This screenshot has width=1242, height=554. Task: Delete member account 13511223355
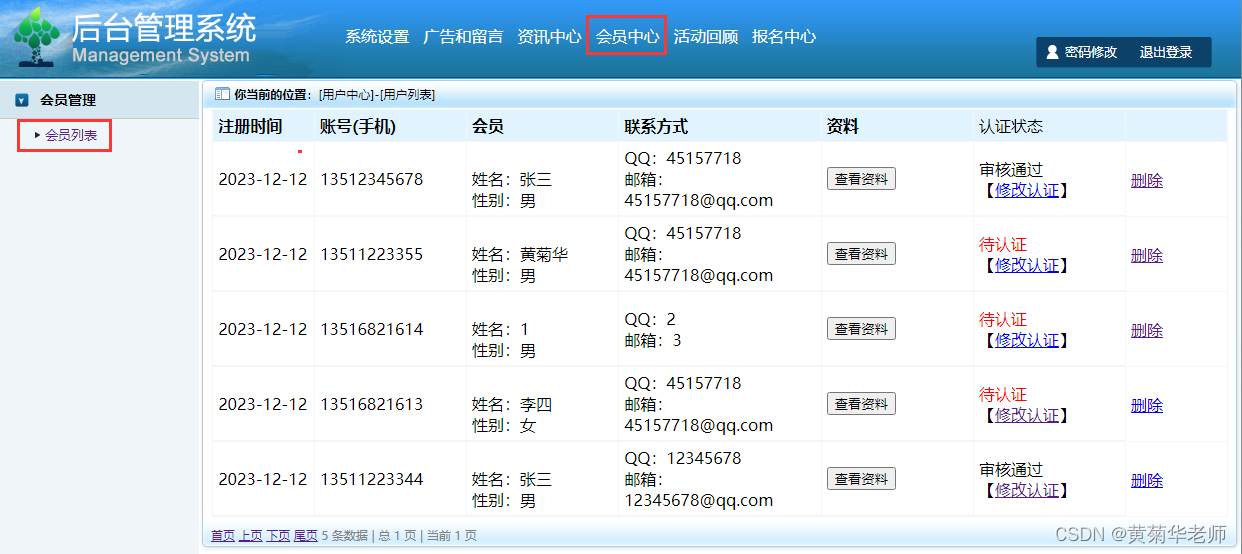(1147, 255)
